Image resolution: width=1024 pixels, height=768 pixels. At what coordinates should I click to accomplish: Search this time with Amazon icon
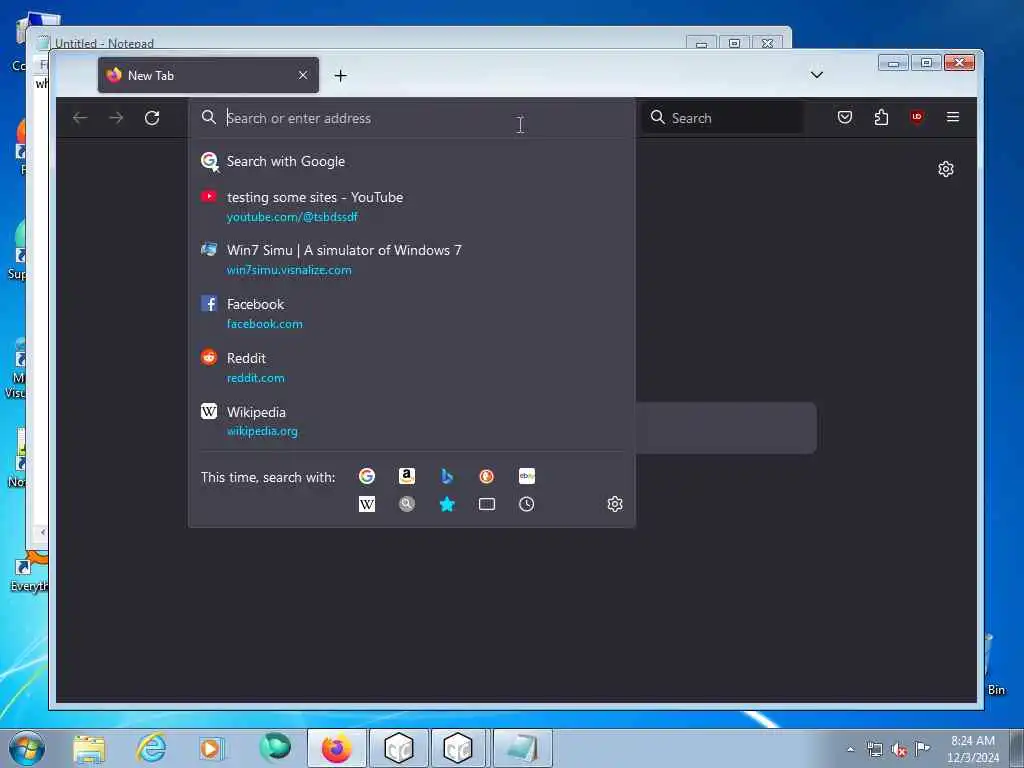[x=407, y=476]
